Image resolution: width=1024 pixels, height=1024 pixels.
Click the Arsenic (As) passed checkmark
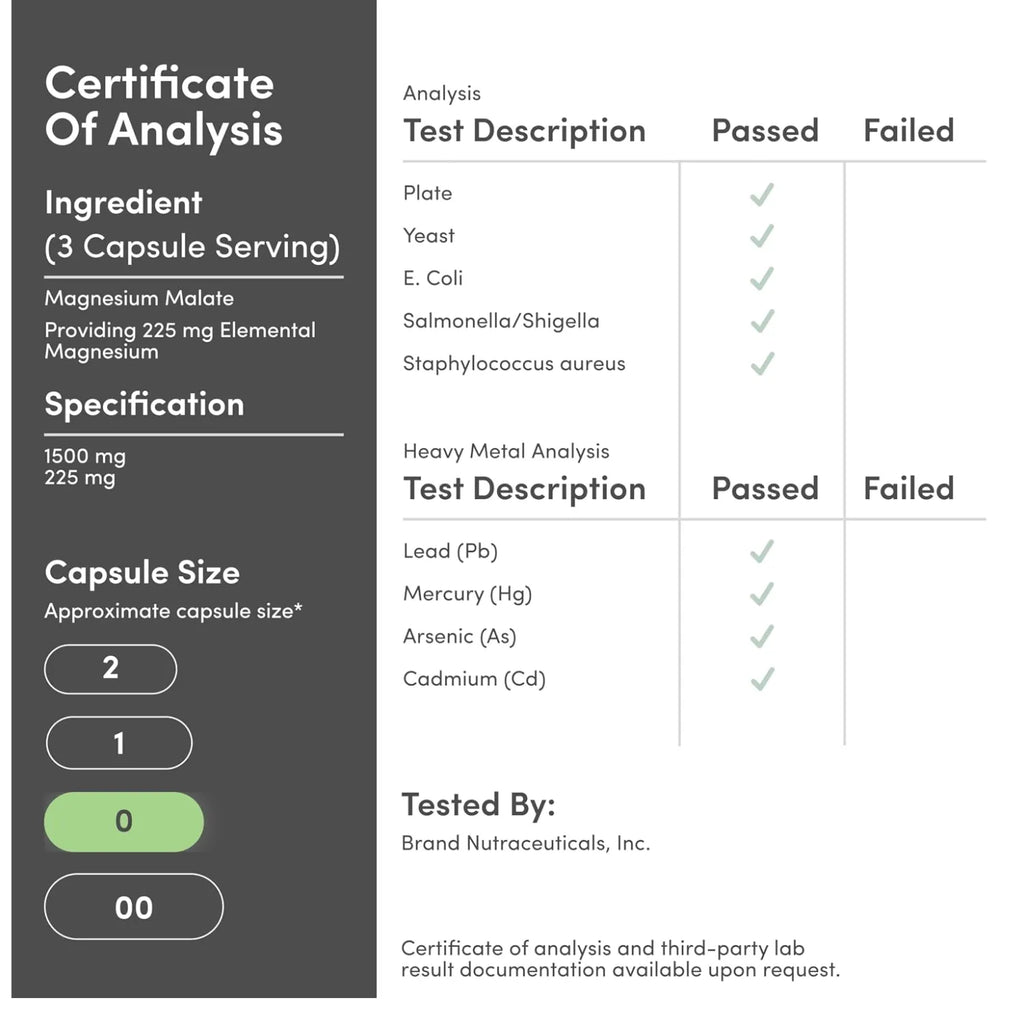point(761,637)
